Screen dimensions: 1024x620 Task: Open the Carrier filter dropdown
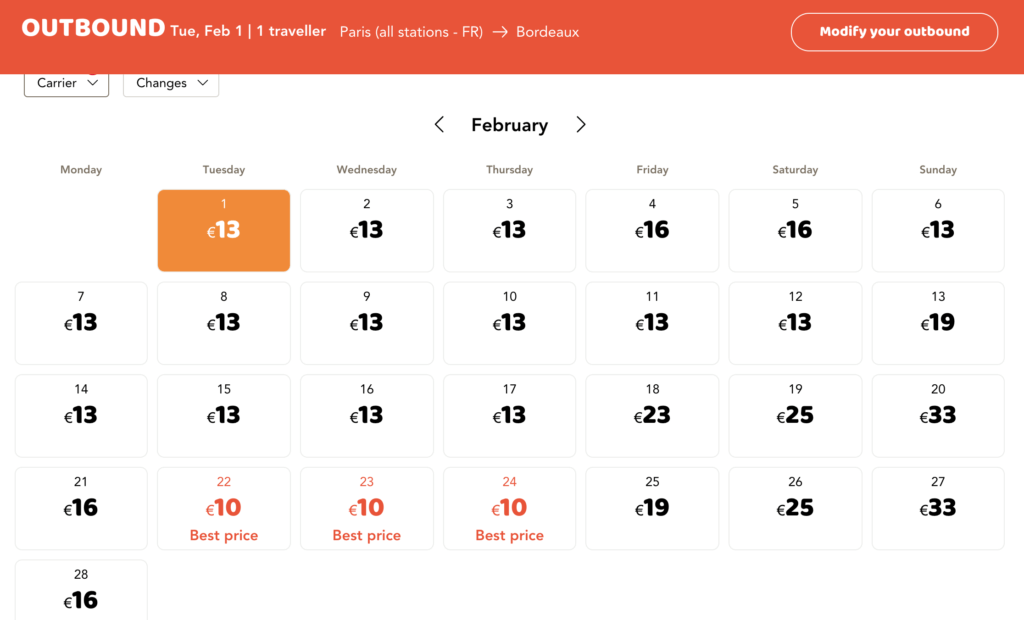coord(66,83)
